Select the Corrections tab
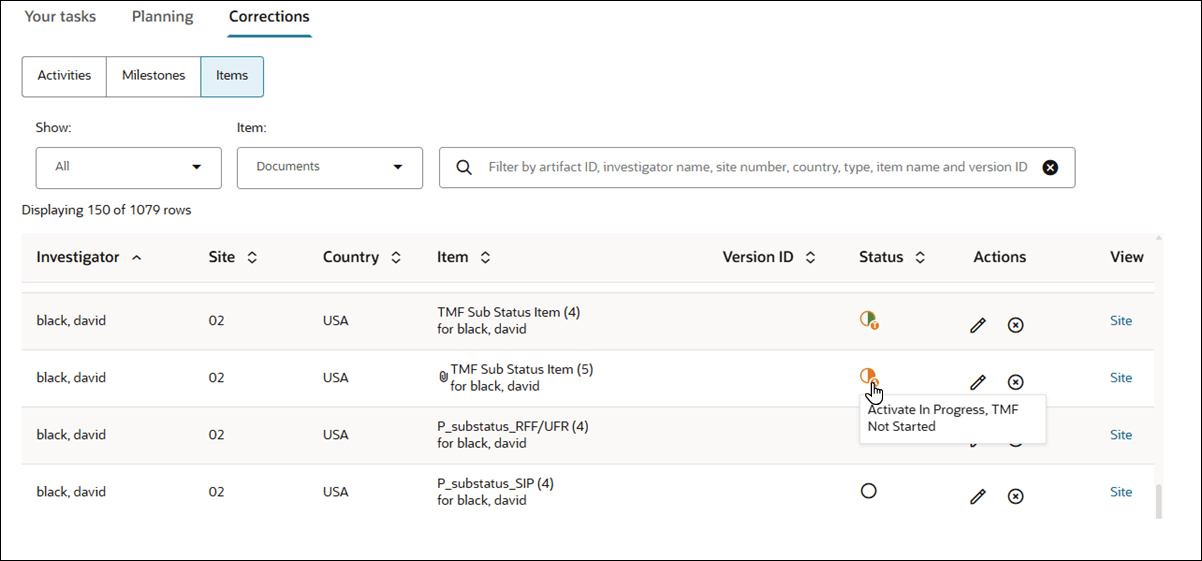The height and width of the screenshot is (561, 1202). click(269, 16)
